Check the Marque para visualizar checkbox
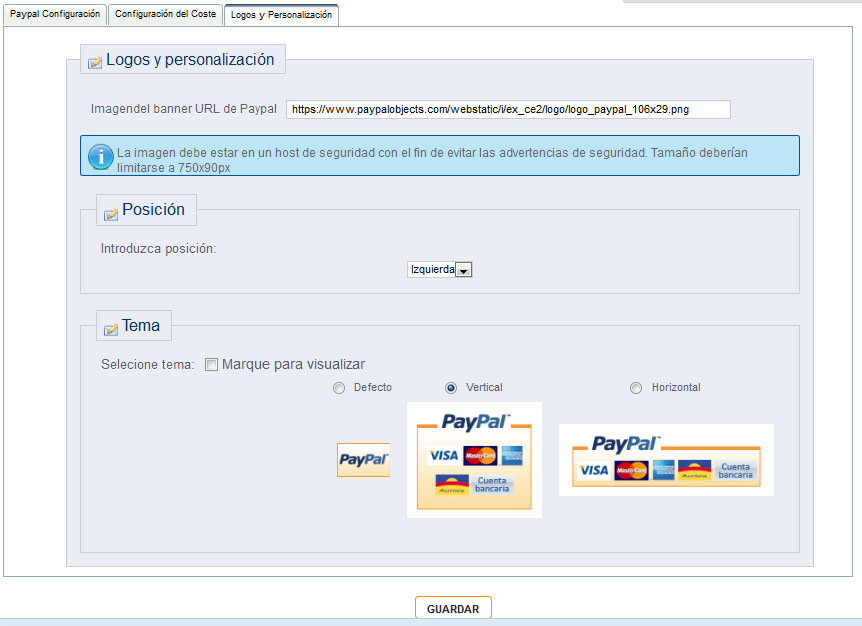 coord(211,364)
